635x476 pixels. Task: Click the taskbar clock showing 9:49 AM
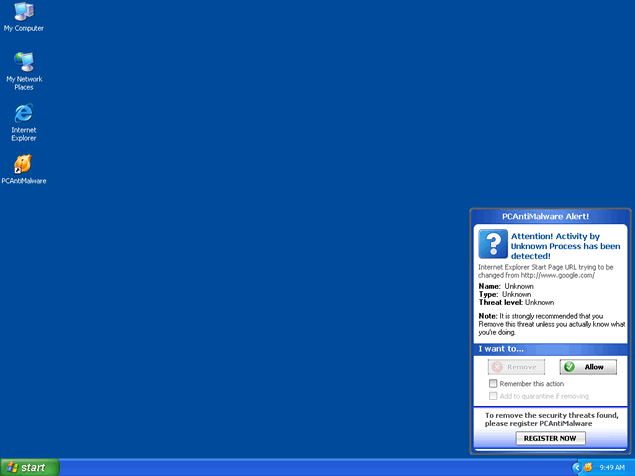[x=612, y=467]
